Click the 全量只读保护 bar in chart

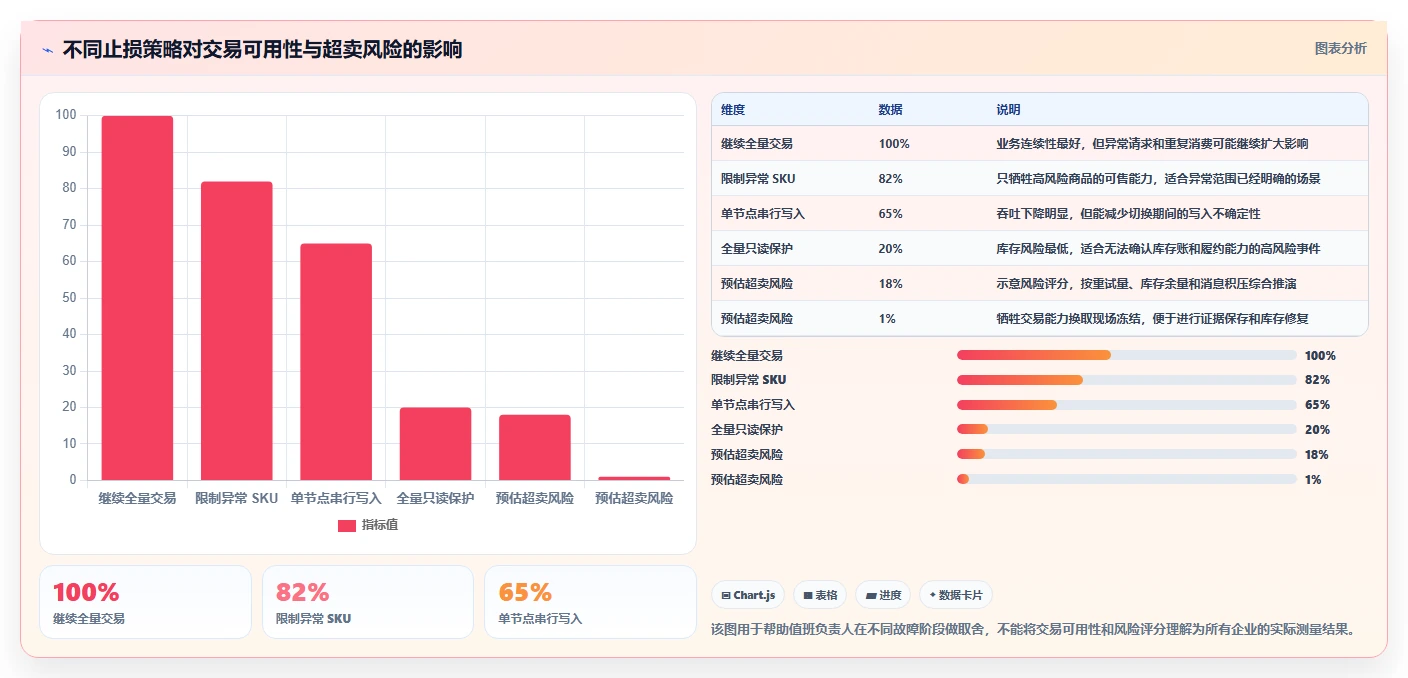[435, 444]
